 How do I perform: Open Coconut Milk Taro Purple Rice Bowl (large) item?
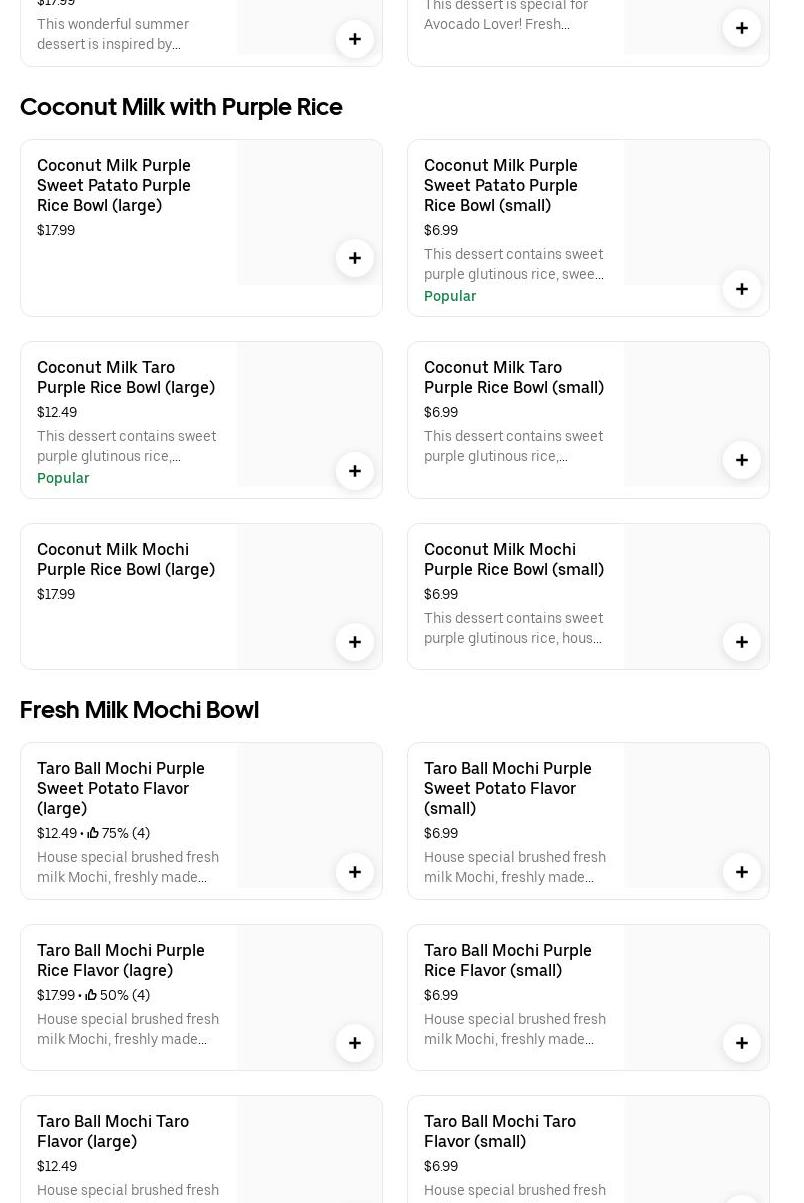[x=126, y=377]
